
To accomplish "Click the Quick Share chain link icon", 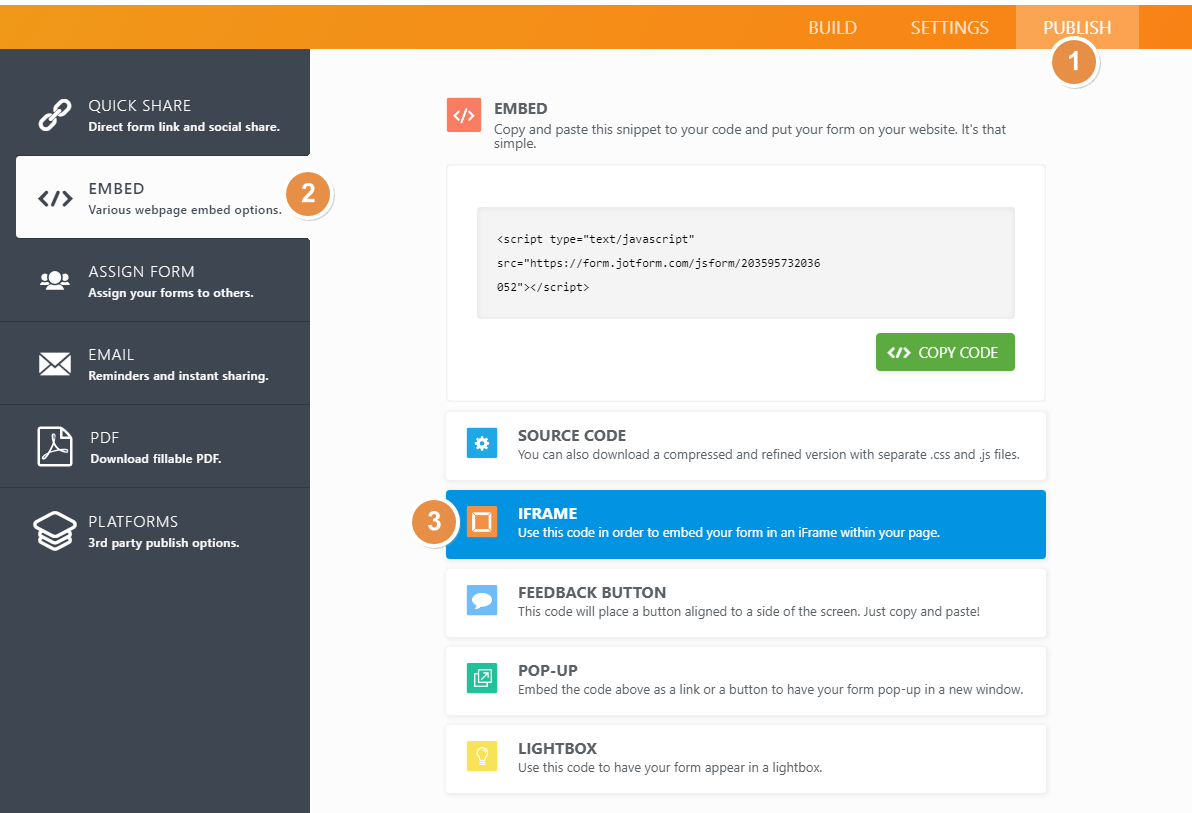I will click(x=55, y=115).
